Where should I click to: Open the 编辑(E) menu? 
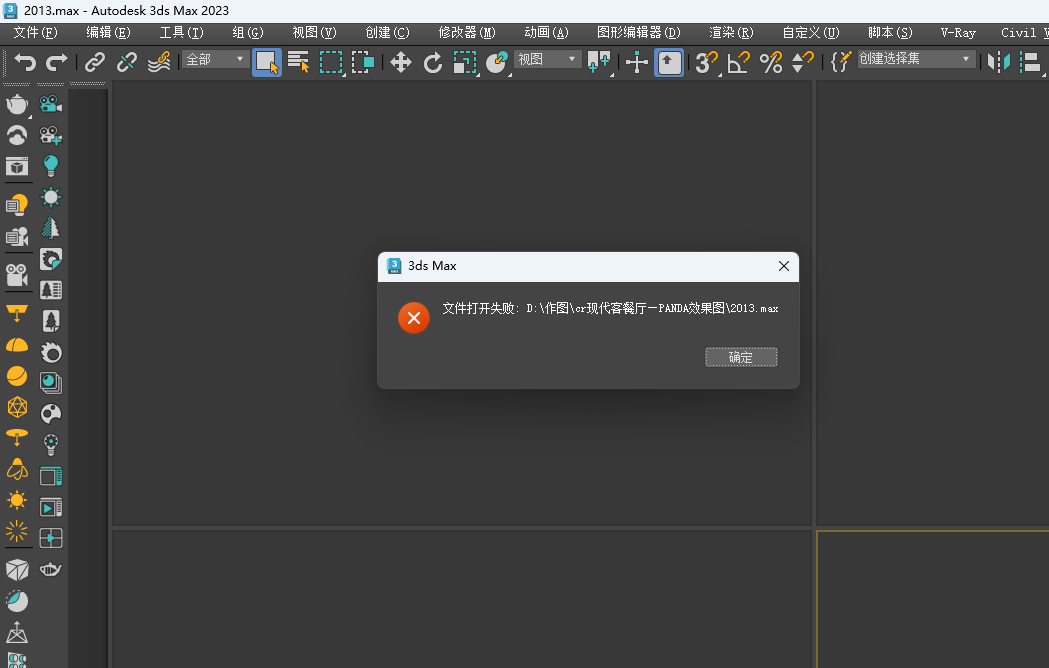(x=108, y=32)
